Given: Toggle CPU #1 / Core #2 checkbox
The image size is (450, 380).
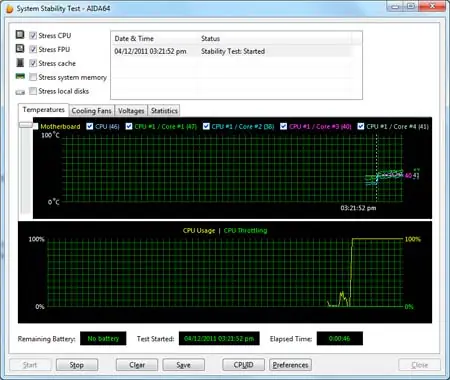Looking at the screenshot, I should tap(206, 126).
